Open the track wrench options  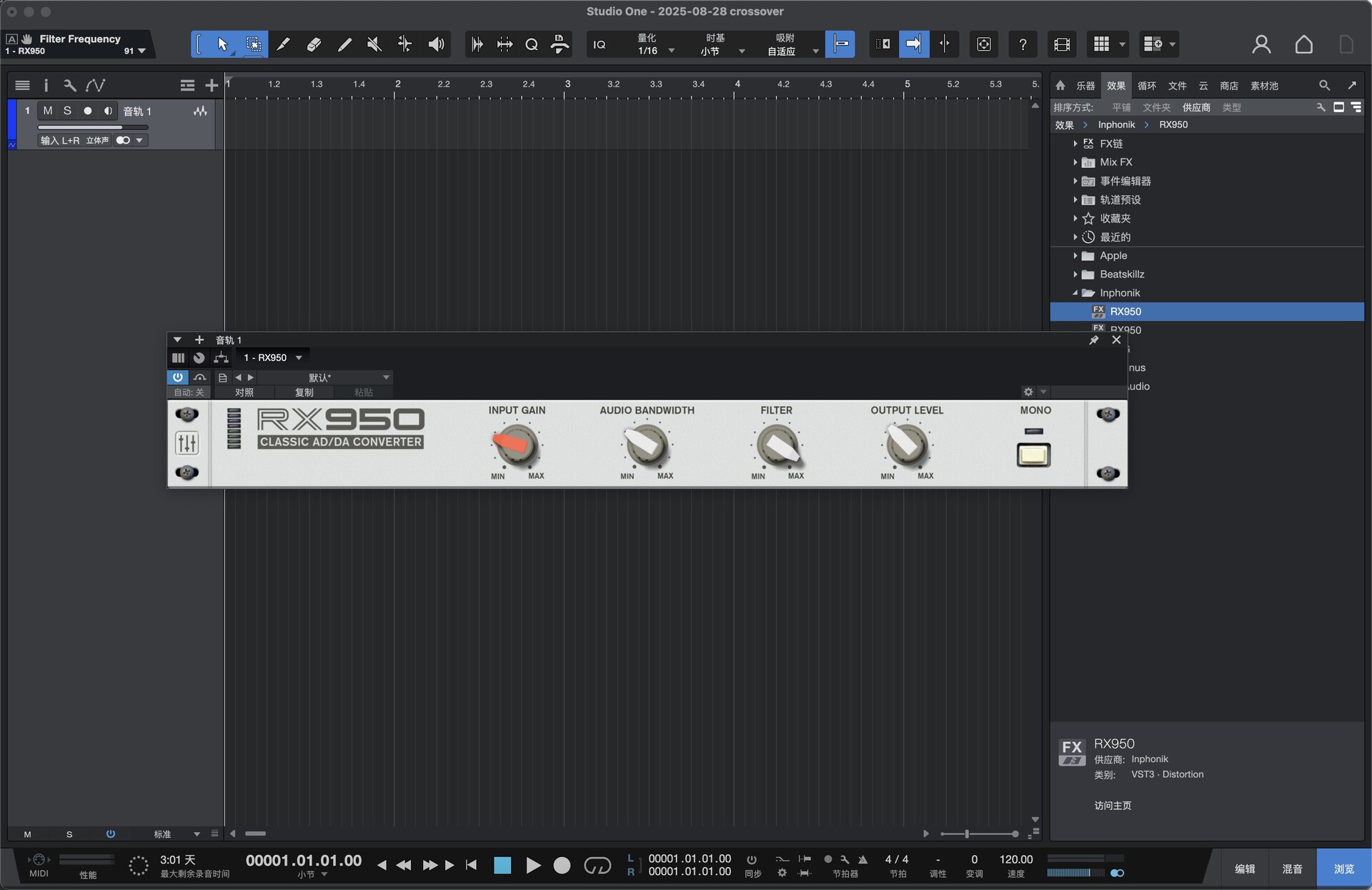[x=69, y=86]
